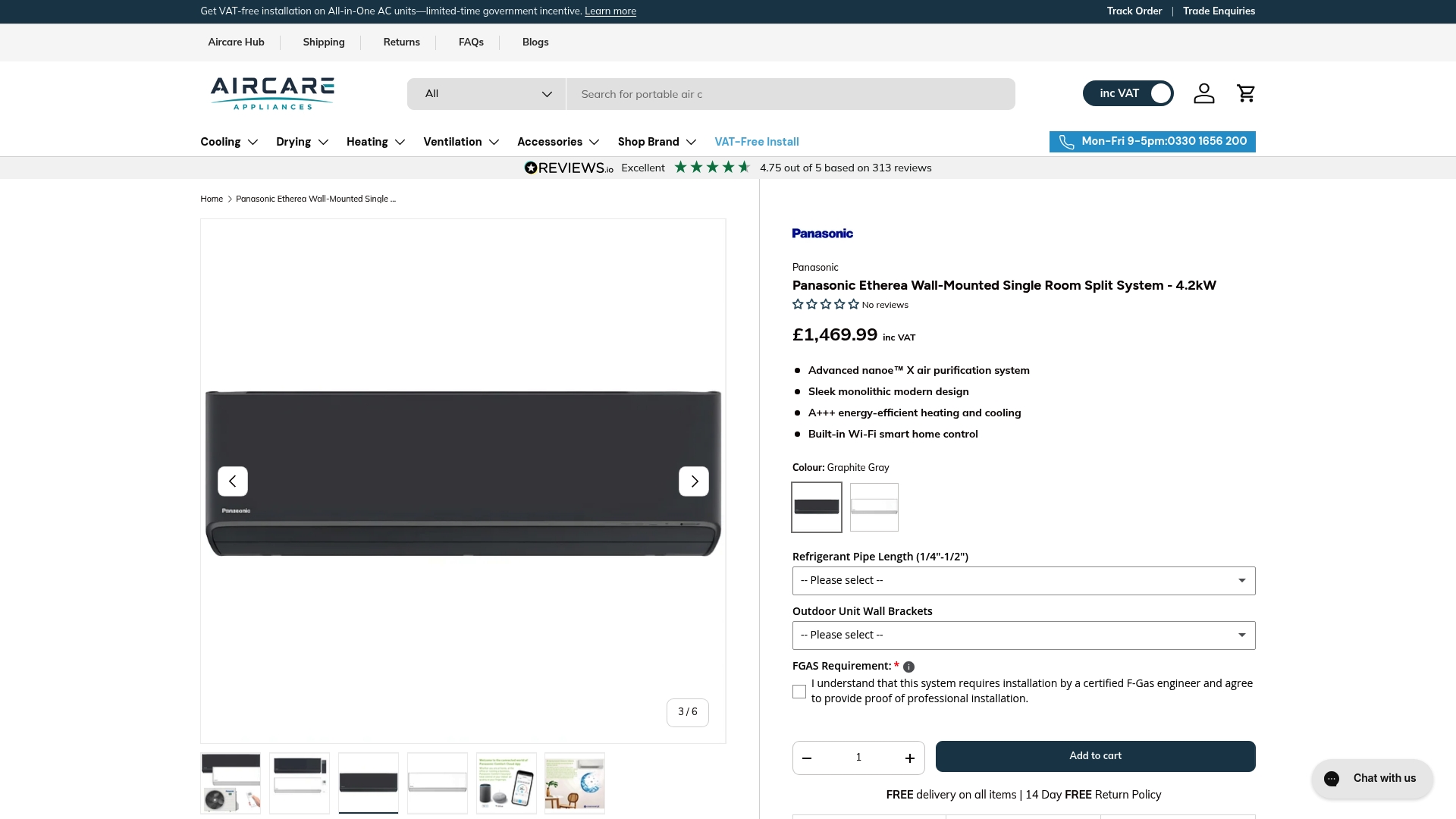Expand the Drying menu
Image resolution: width=1456 pixels, height=819 pixels.
(x=302, y=142)
